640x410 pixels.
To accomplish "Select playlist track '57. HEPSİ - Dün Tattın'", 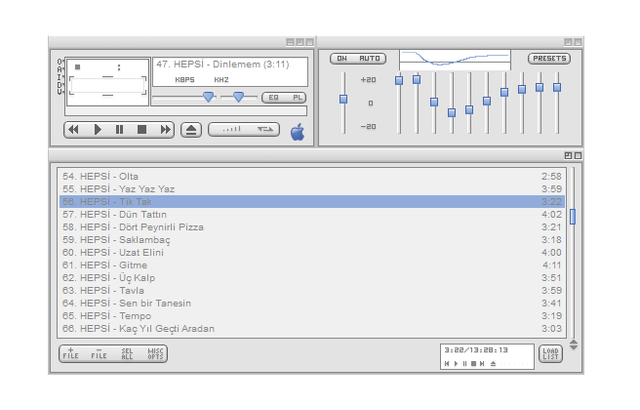I will 312,214.
